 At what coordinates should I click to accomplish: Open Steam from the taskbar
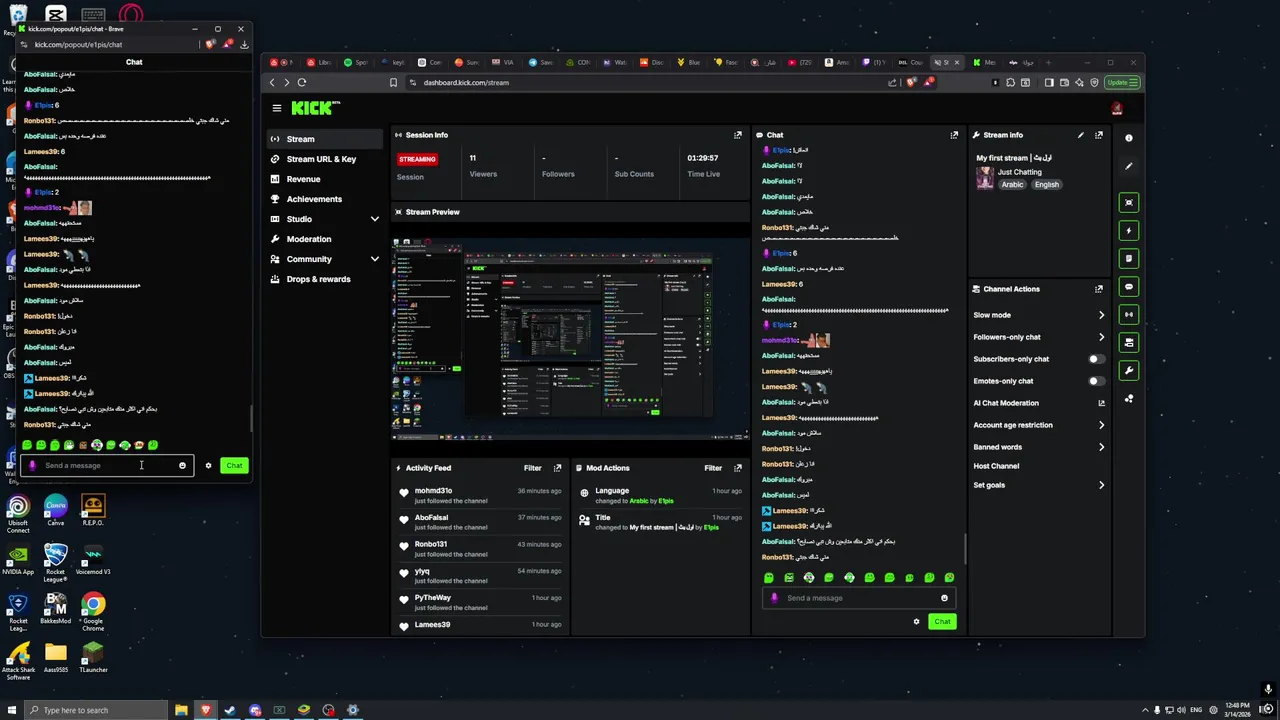[x=230, y=710]
